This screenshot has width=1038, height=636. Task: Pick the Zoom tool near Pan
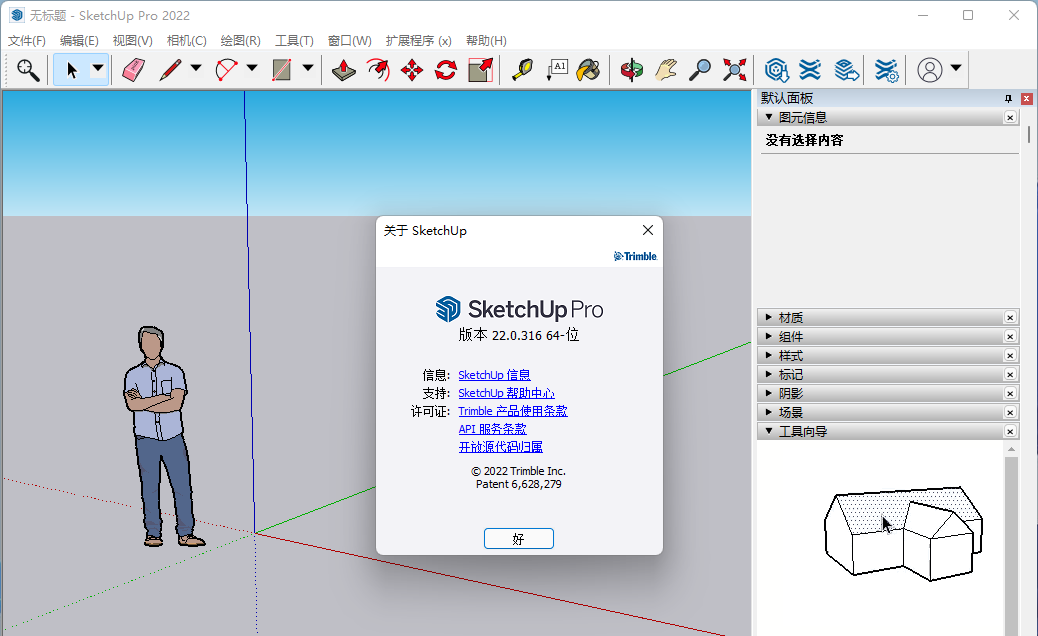click(x=700, y=69)
